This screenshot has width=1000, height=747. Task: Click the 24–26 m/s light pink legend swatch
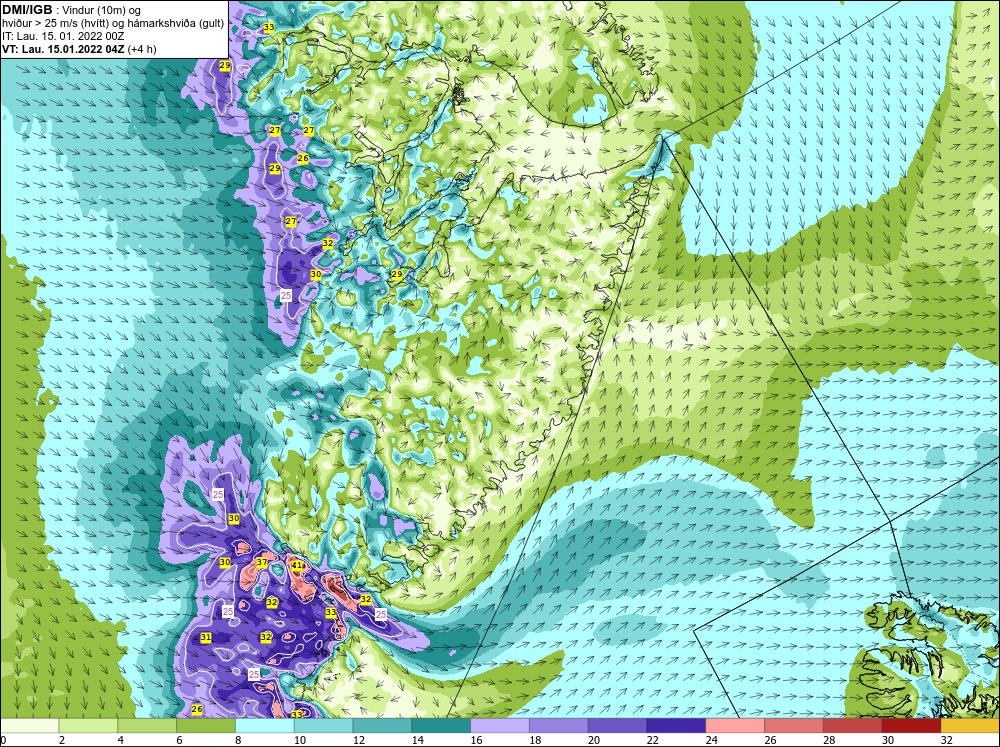(735, 726)
